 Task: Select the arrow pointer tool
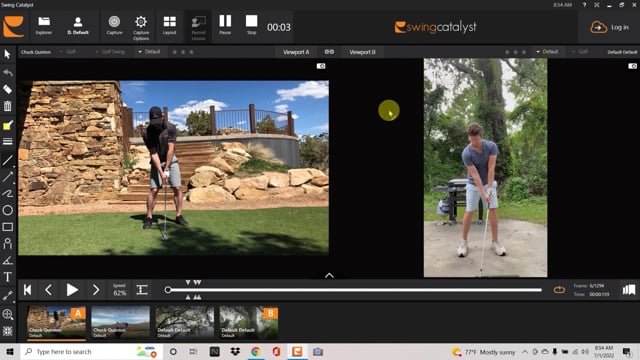(x=7, y=54)
